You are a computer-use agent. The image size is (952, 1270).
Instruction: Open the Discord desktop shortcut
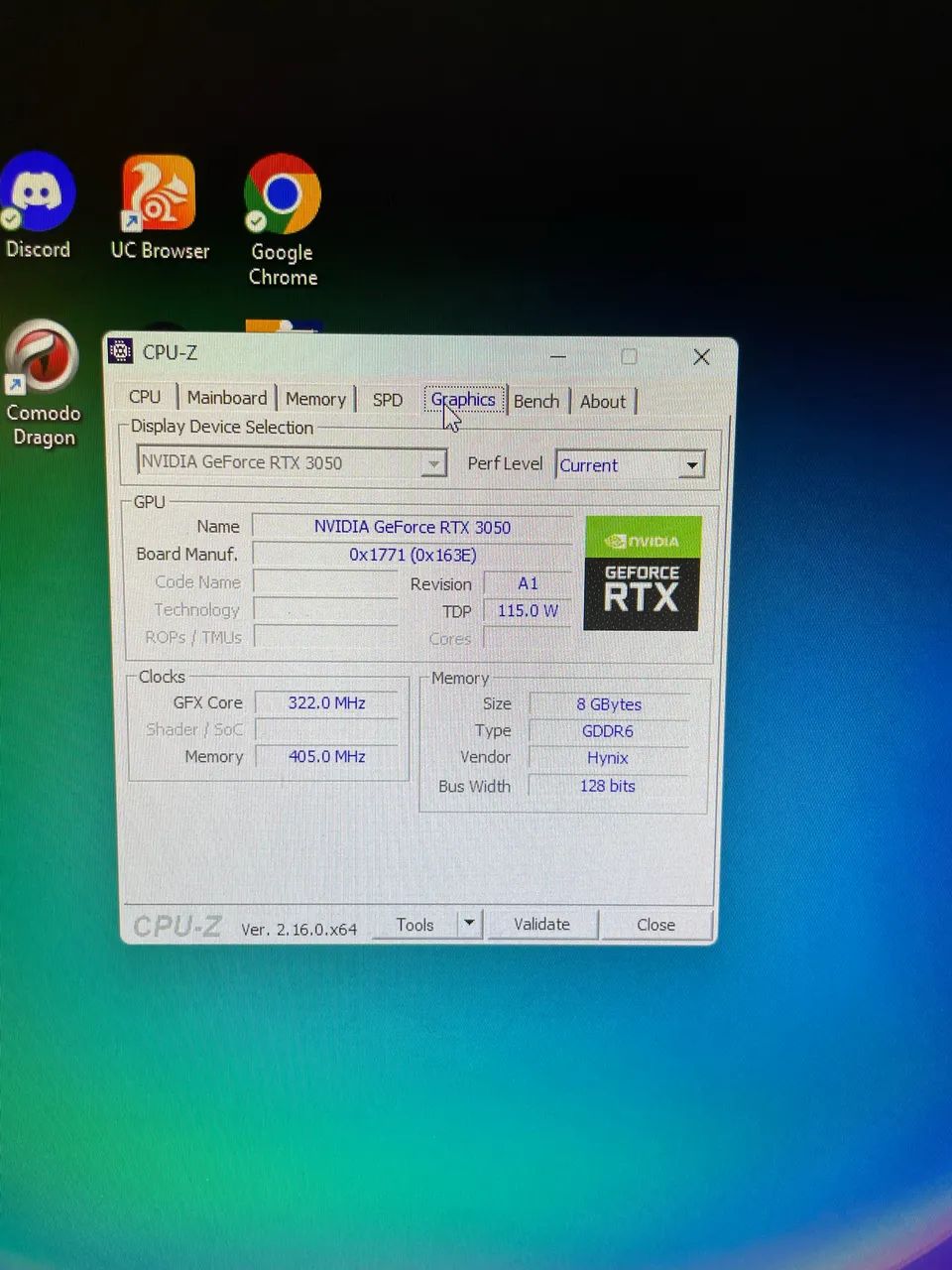[38, 206]
